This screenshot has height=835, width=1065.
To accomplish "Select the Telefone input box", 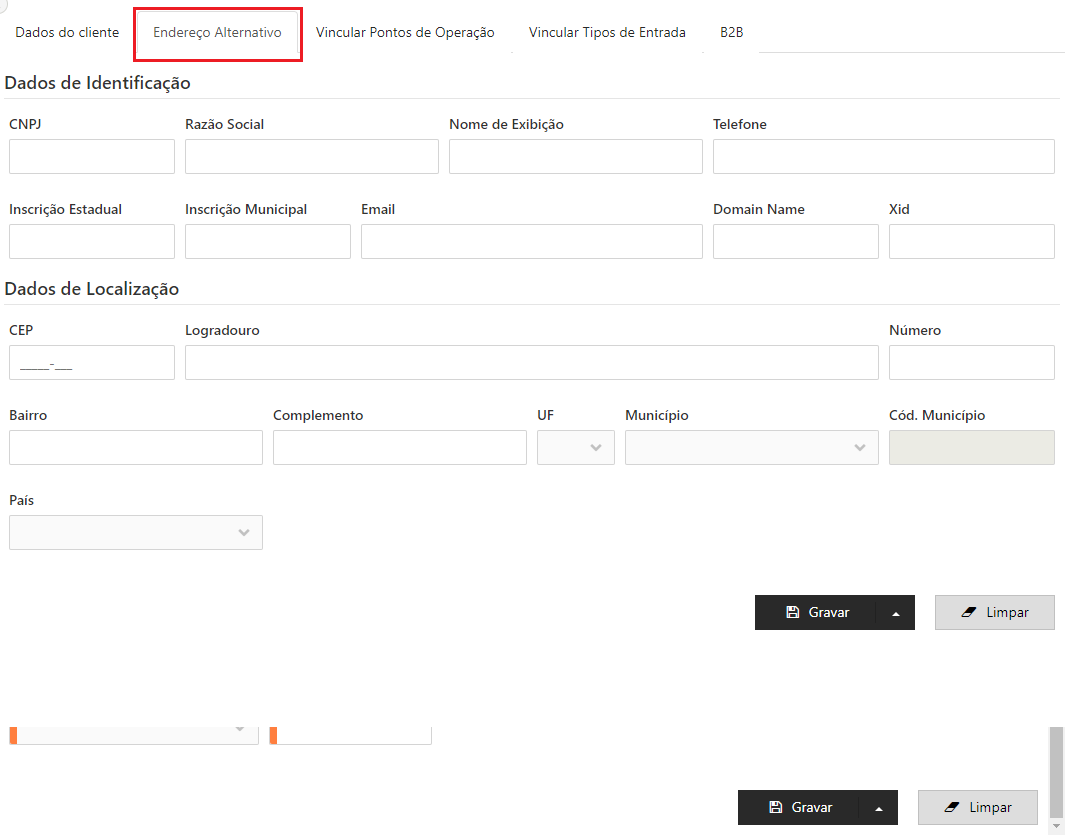I will pyautogui.click(x=883, y=157).
